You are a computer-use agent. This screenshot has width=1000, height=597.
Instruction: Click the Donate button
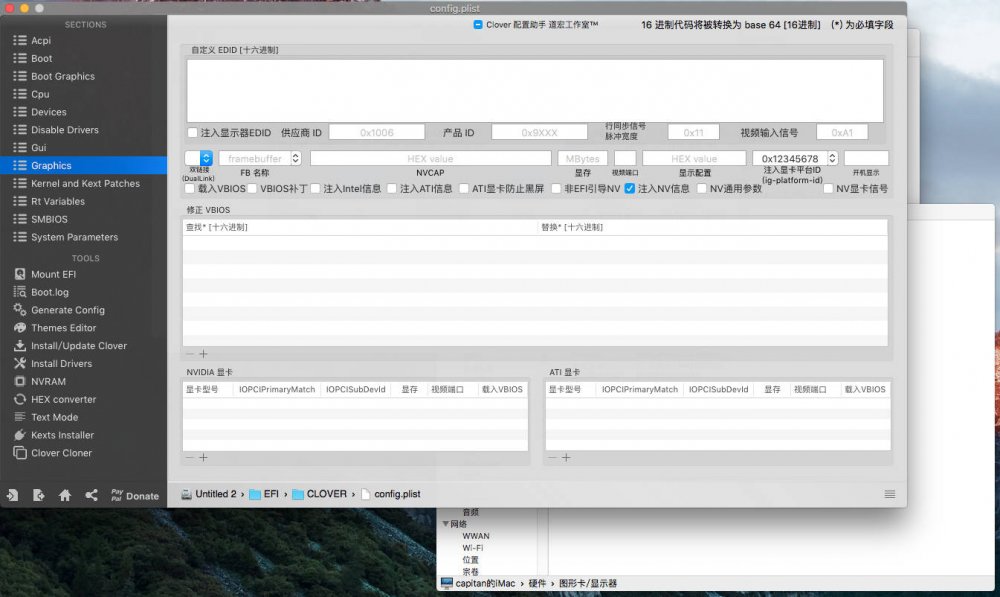click(135, 496)
